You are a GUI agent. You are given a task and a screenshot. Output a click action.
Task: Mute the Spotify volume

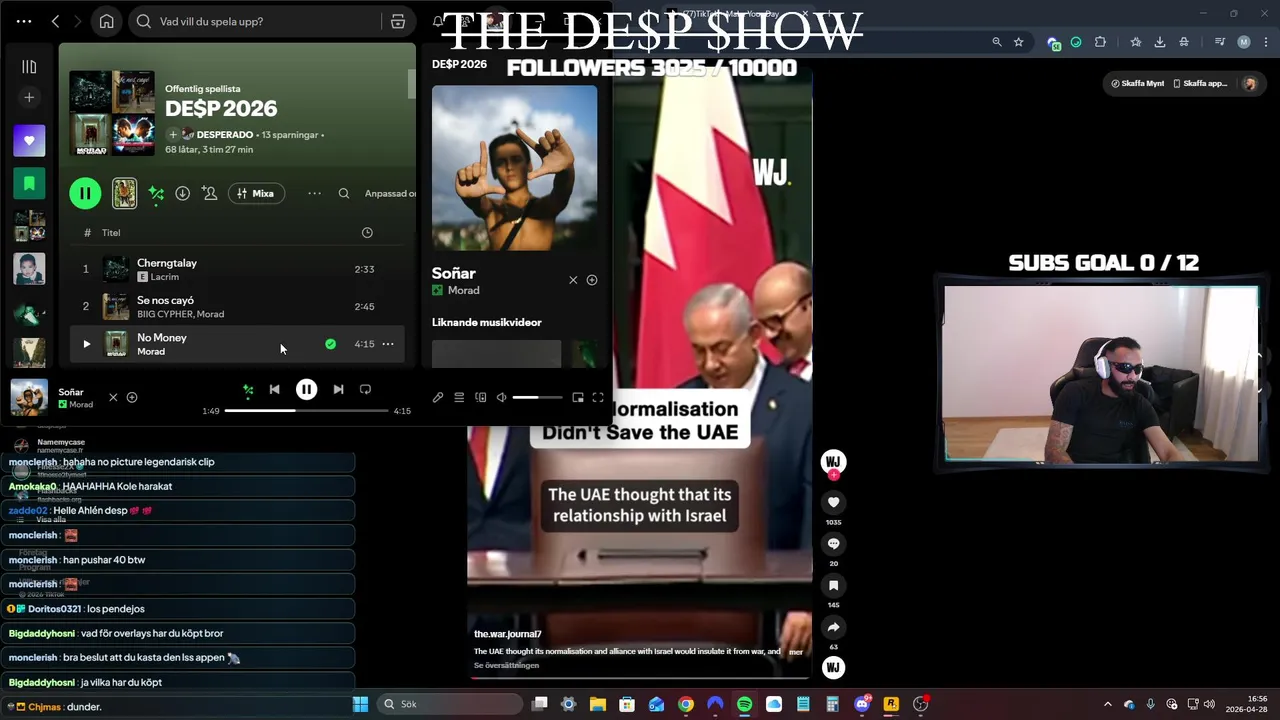click(x=501, y=397)
